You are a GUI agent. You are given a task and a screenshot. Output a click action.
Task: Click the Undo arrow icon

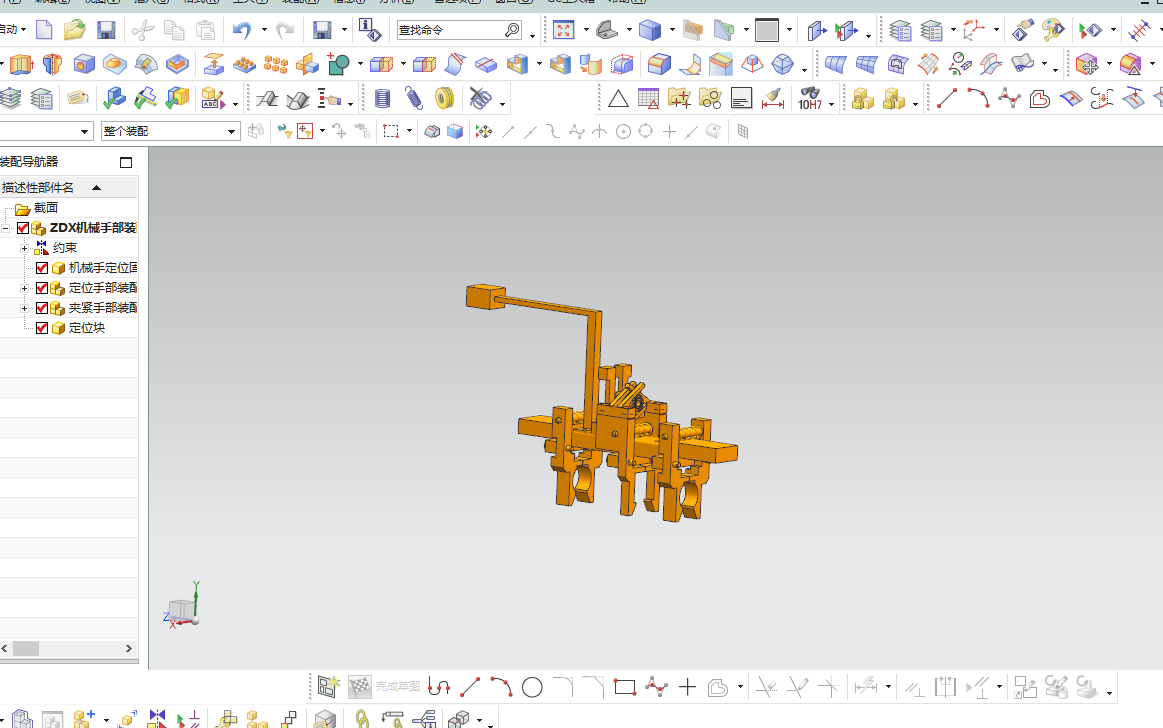(x=242, y=31)
